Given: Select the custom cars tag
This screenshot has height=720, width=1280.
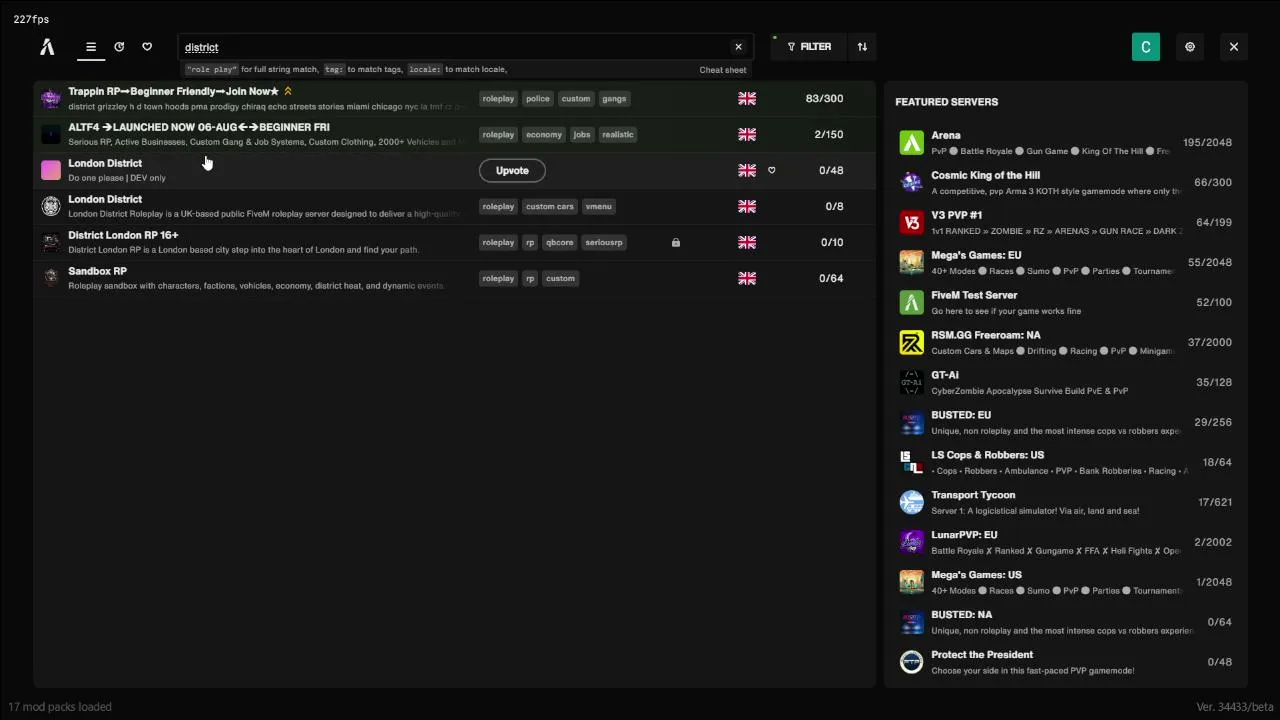Looking at the screenshot, I should pyautogui.click(x=550, y=206).
